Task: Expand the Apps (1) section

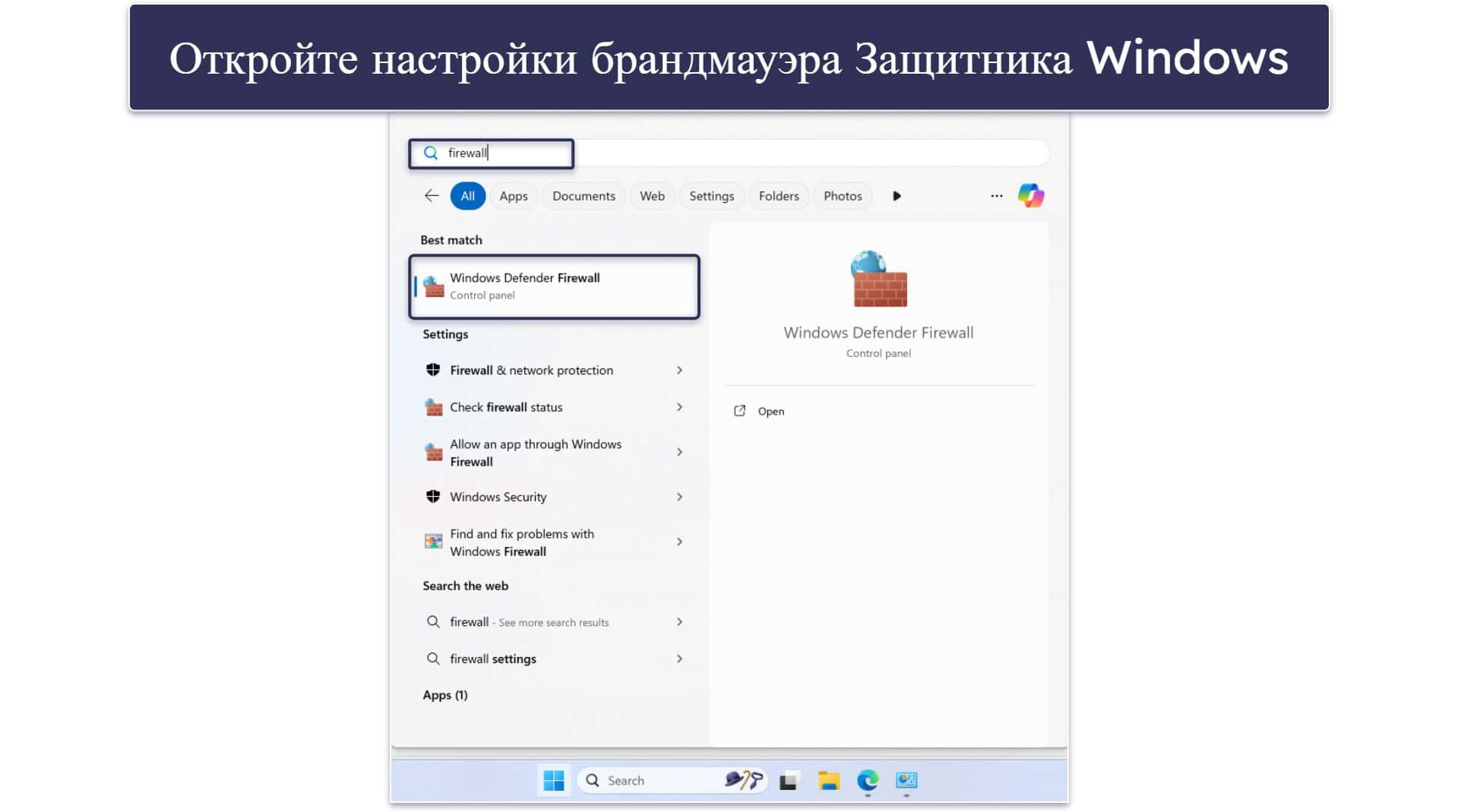Action: 445,695
